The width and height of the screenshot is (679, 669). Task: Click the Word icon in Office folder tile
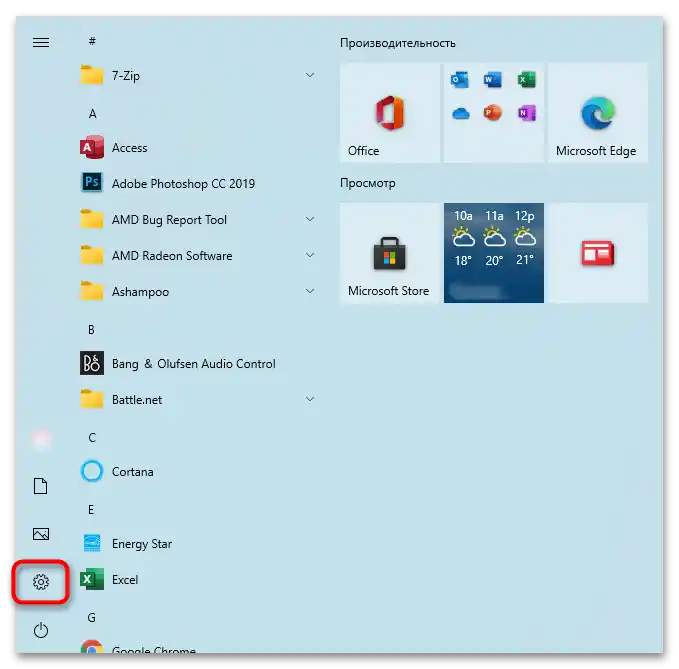[x=493, y=80]
